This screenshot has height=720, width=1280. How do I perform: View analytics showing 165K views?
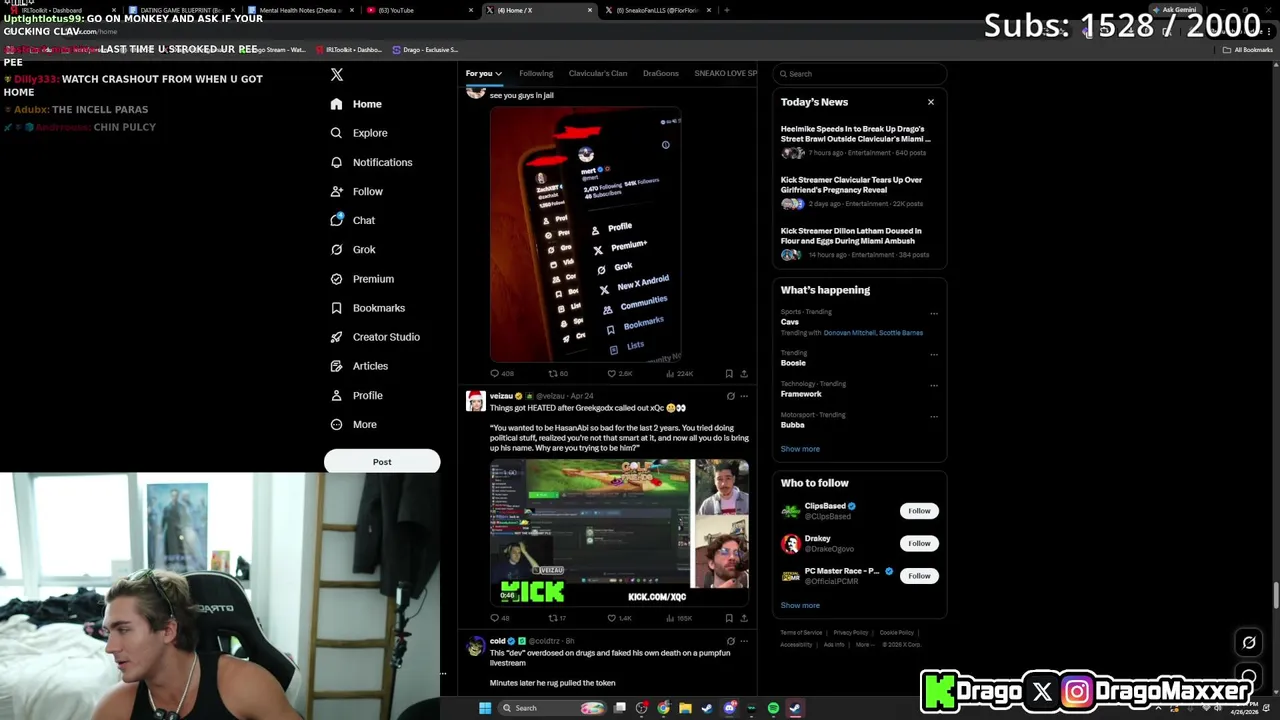679,618
